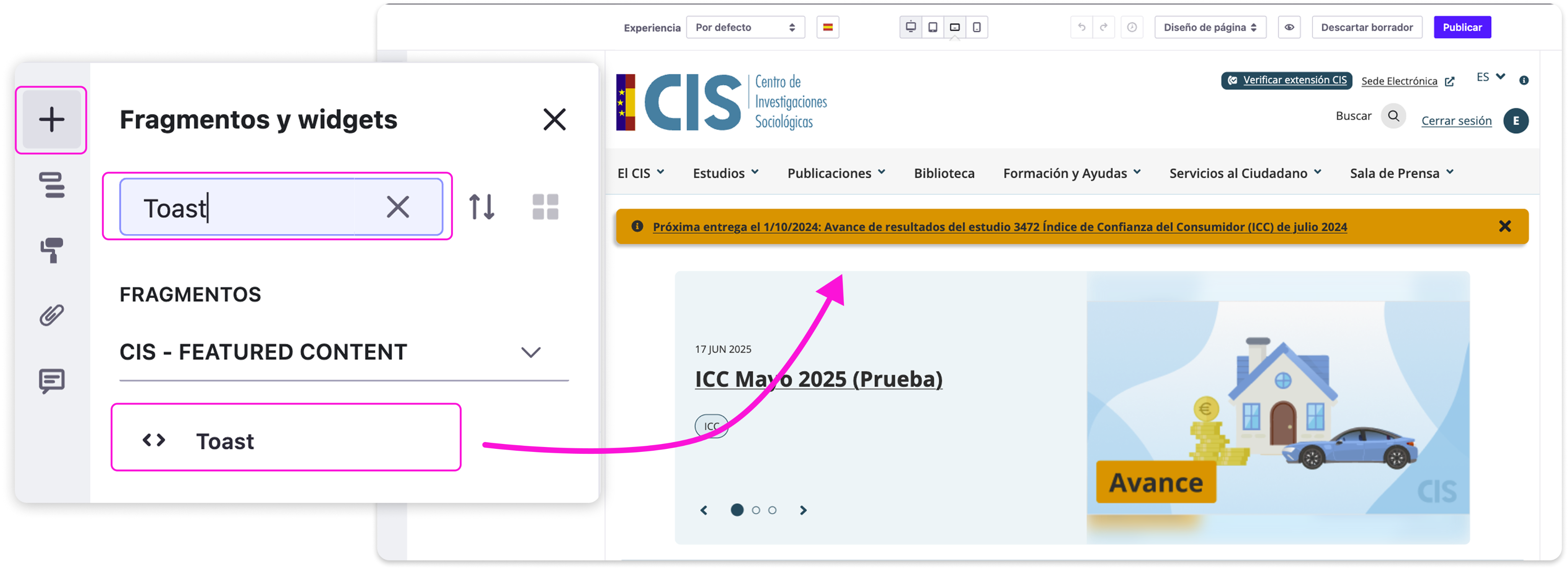Switch to card grid view icon
The height and width of the screenshot is (569, 1568).
pyautogui.click(x=545, y=207)
